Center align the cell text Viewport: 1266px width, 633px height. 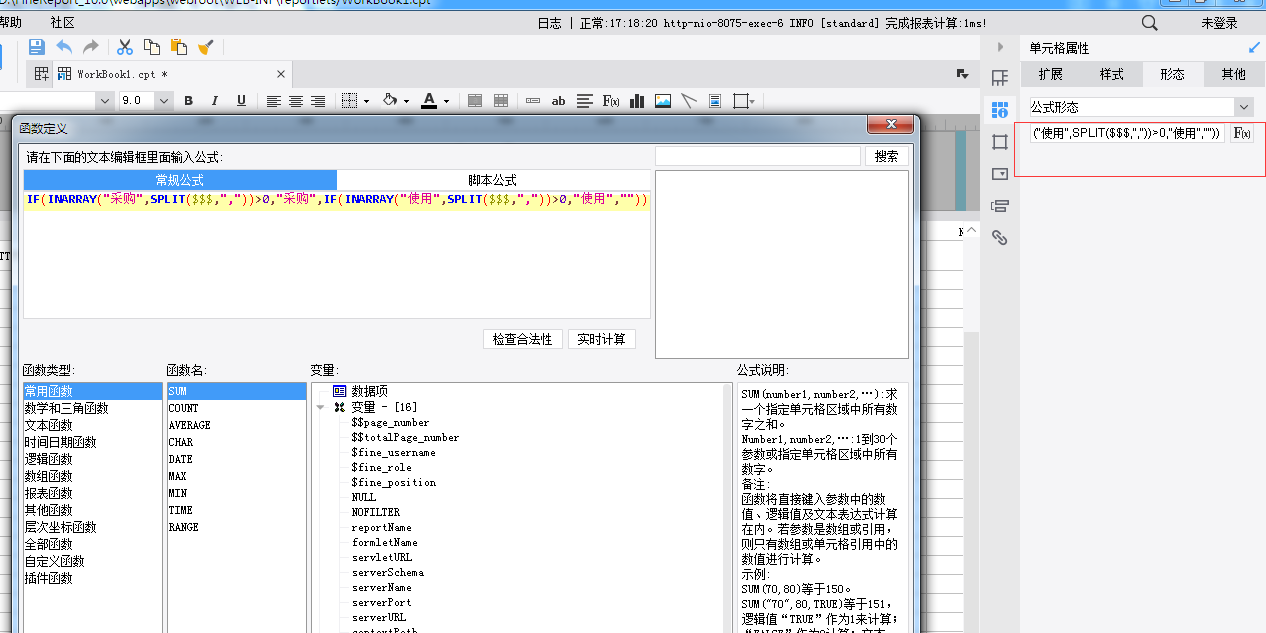point(296,101)
